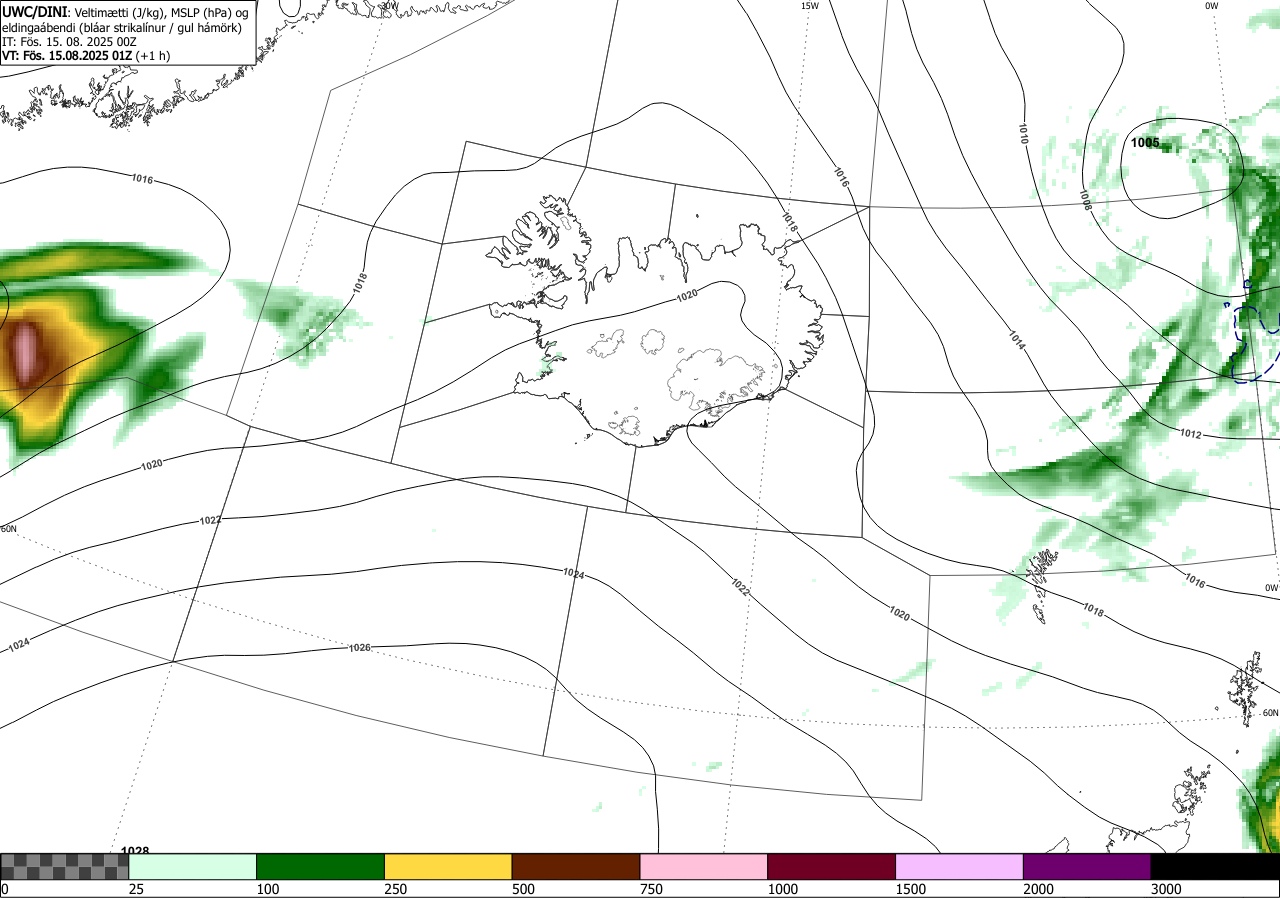Viewport: 1280px width, 898px height.
Task: Click the 'eldingaábendi' description line
Action: [121, 28]
